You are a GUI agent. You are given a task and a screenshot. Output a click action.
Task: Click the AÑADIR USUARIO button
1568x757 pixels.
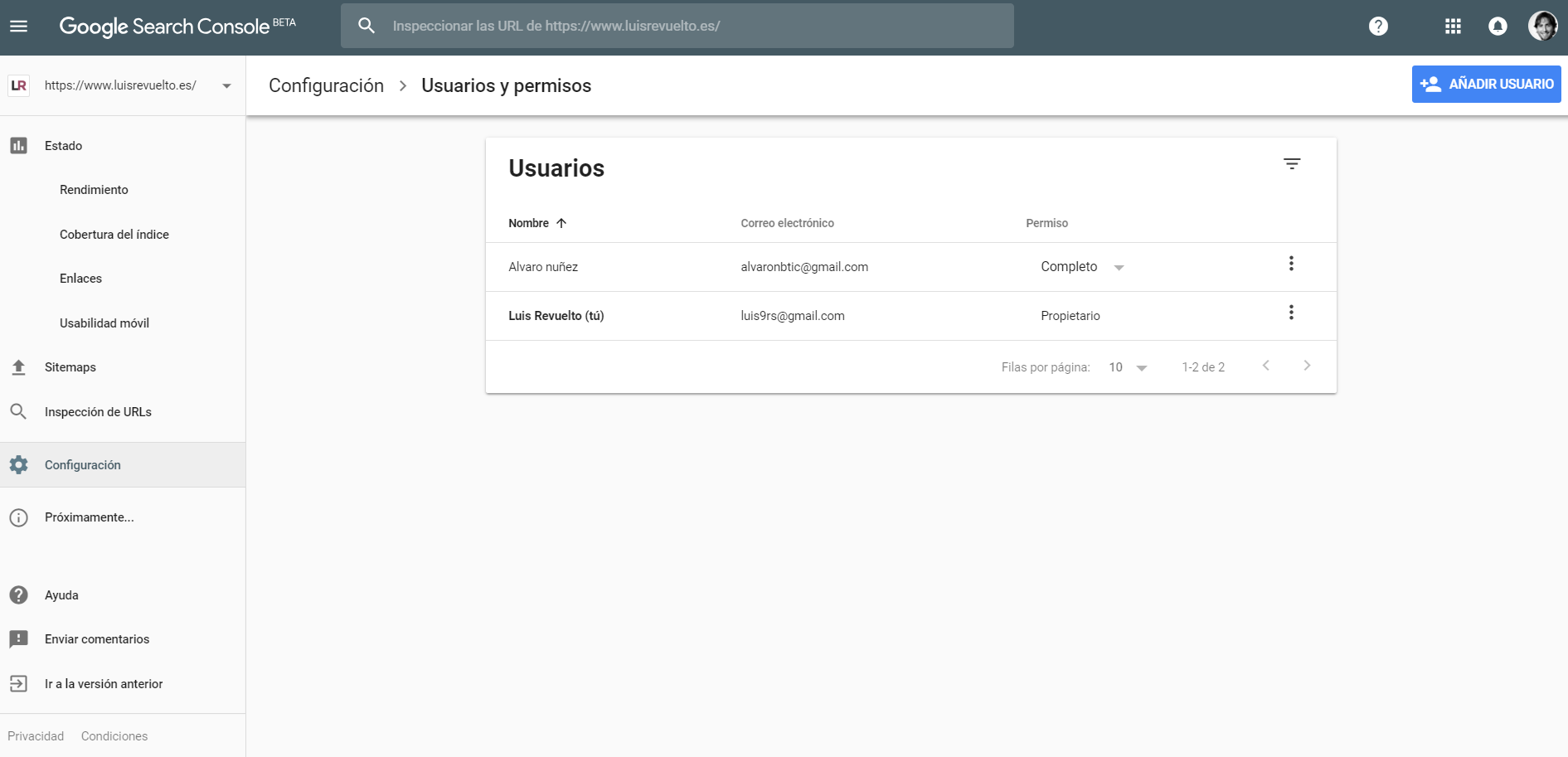click(x=1486, y=85)
